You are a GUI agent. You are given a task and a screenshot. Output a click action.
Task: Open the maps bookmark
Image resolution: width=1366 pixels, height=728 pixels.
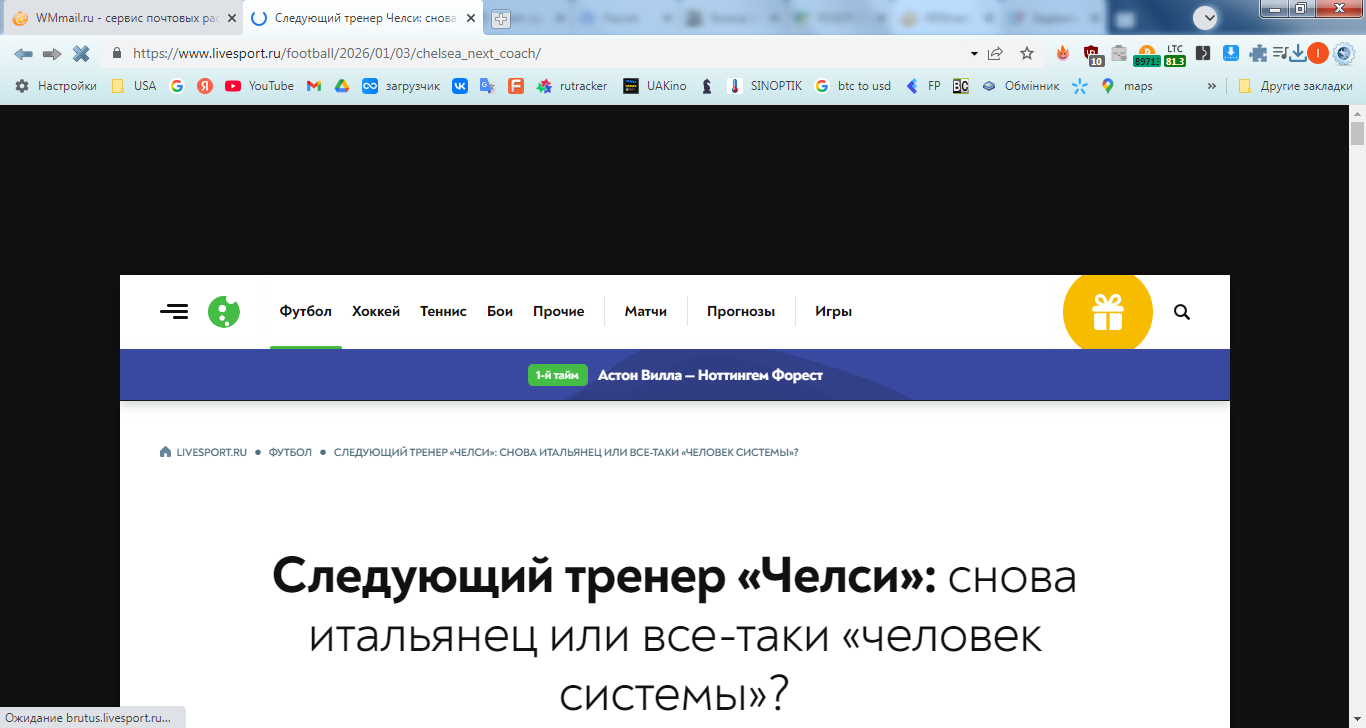pyautogui.click(x=1127, y=86)
